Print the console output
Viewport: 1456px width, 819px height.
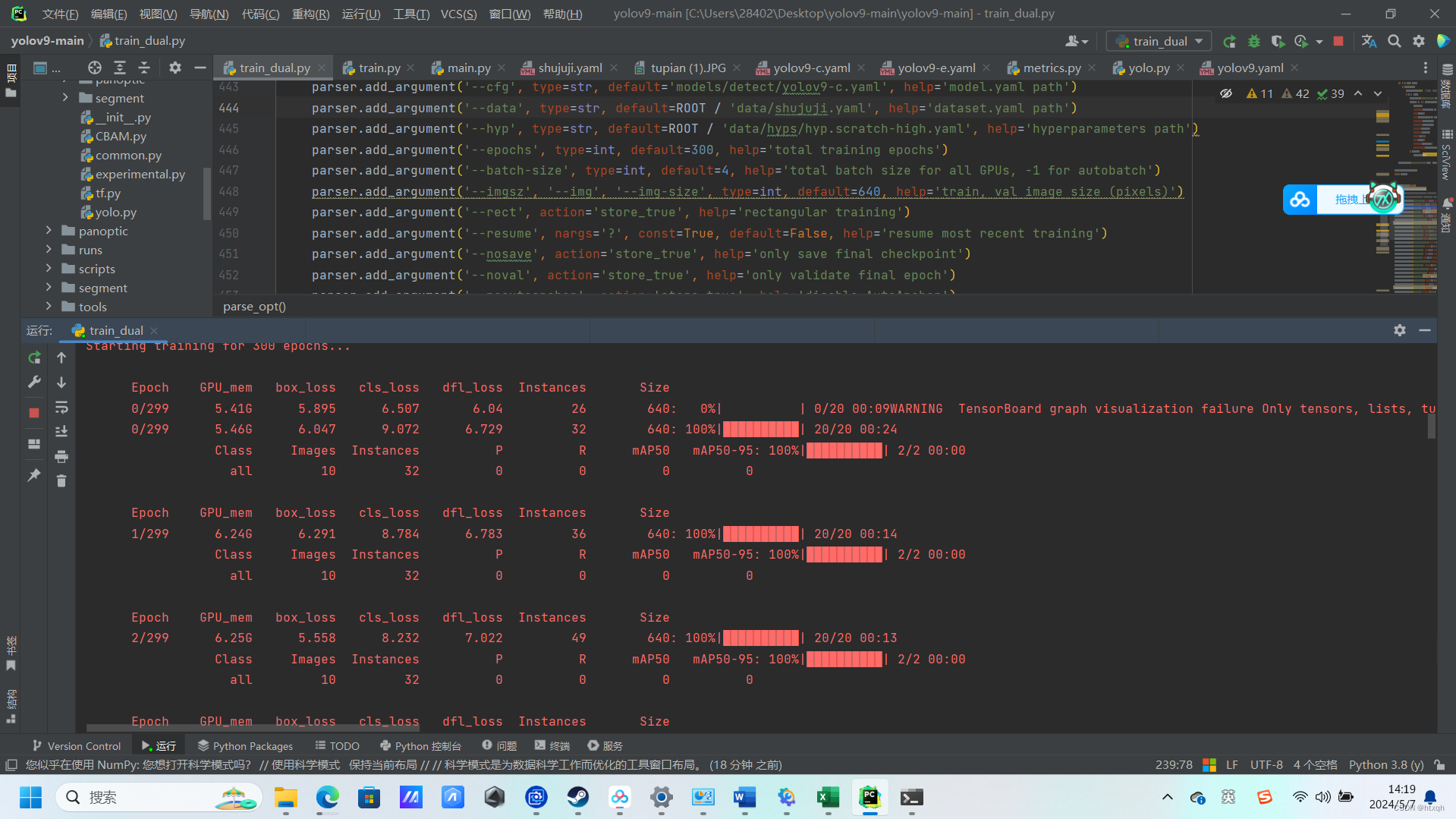61,456
